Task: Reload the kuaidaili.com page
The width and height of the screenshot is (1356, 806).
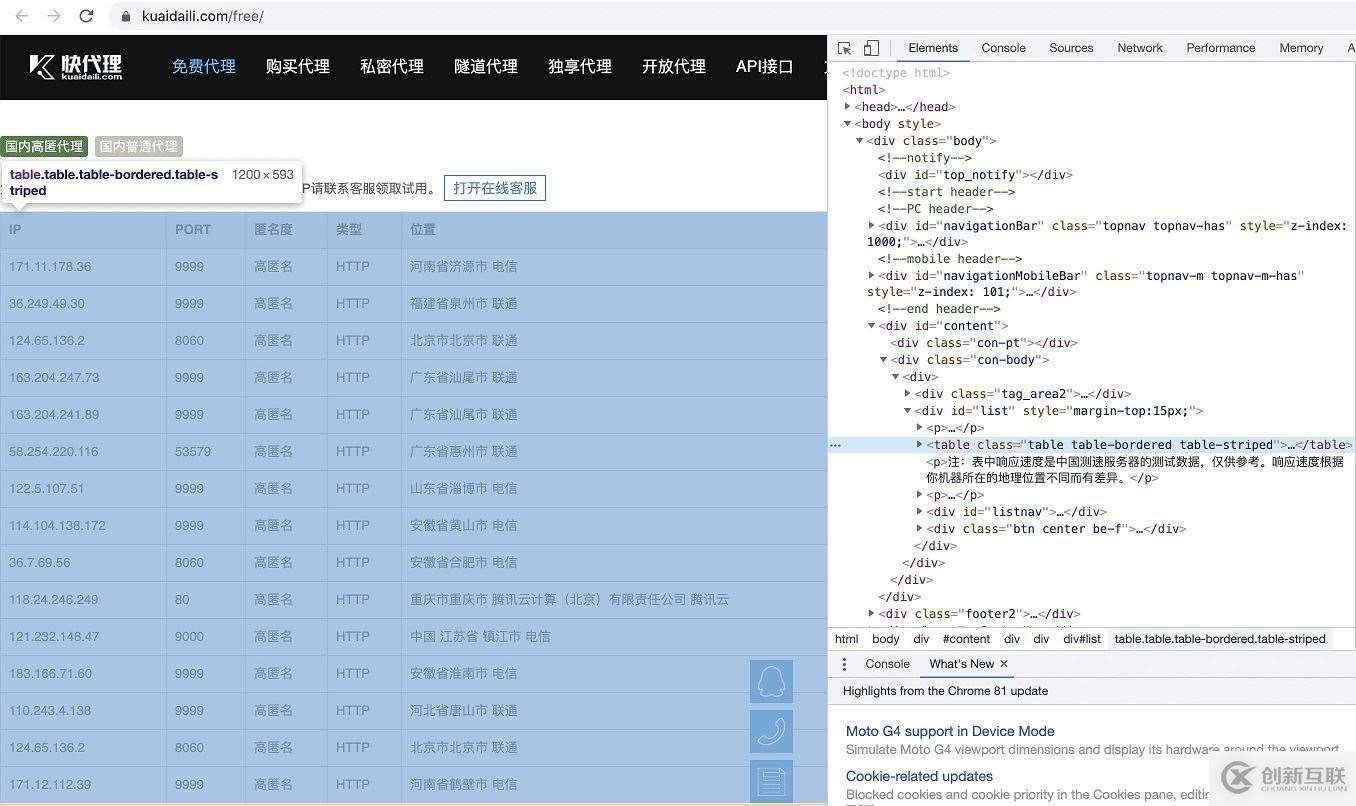Action: coord(86,16)
